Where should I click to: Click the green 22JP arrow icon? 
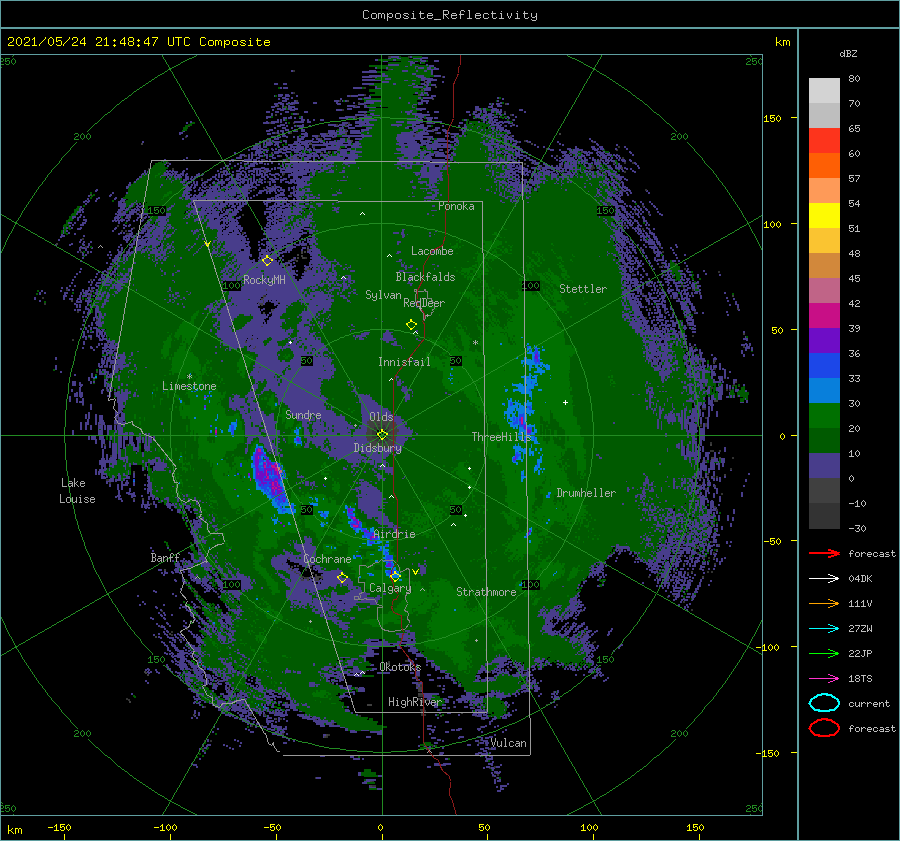[x=824, y=653]
